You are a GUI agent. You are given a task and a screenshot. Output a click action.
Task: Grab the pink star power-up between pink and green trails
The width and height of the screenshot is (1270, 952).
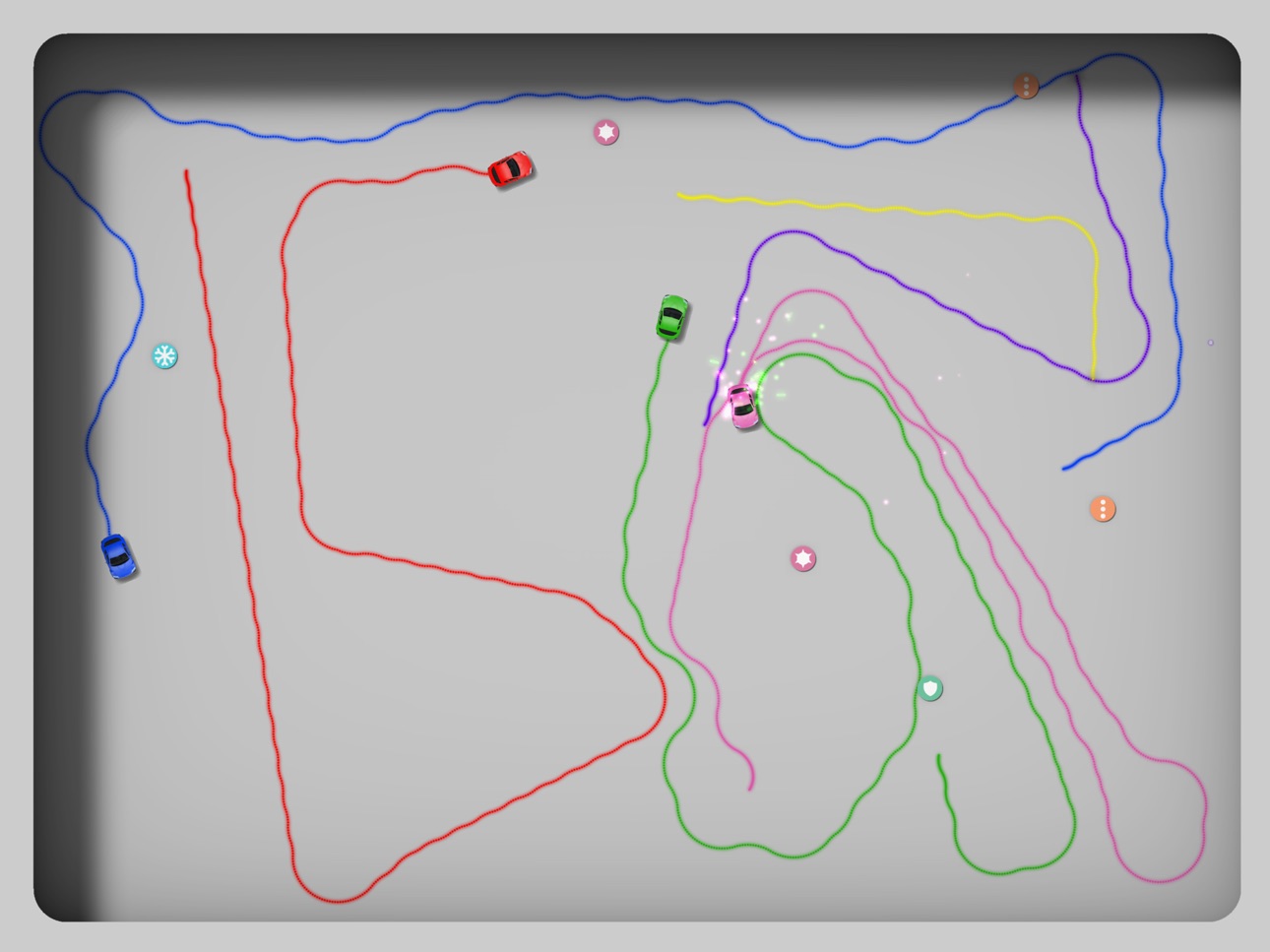803,558
